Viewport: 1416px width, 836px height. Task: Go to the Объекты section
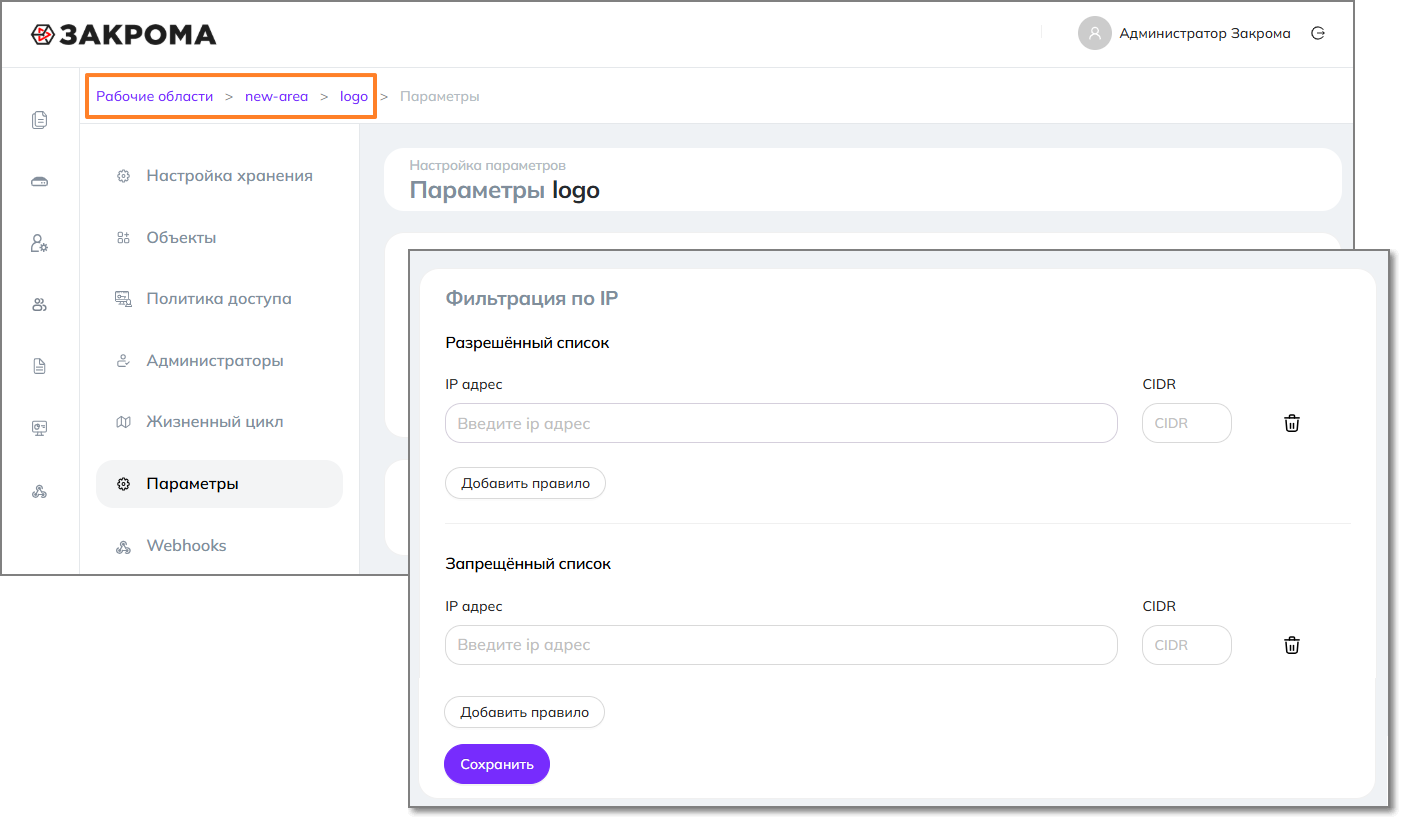click(181, 238)
